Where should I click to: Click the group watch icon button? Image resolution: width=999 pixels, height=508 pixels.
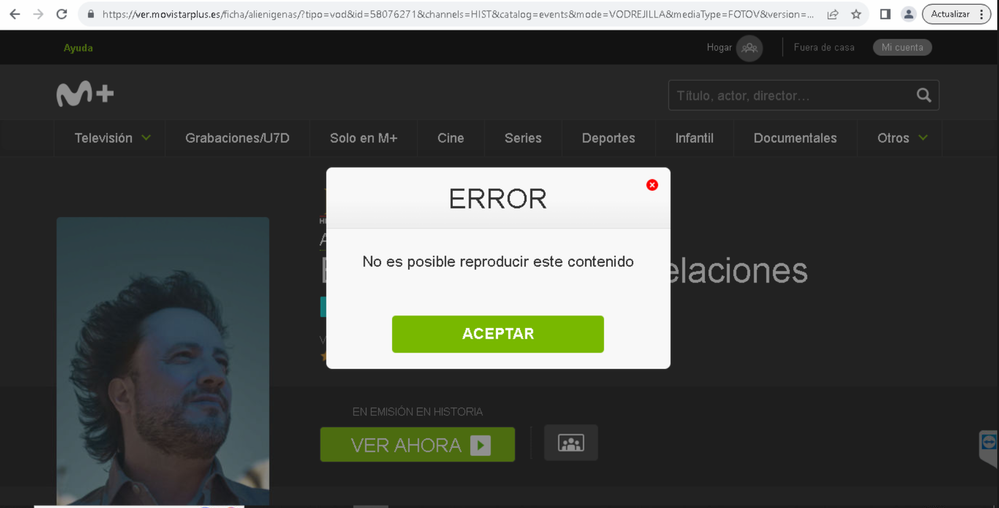coord(571,443)
